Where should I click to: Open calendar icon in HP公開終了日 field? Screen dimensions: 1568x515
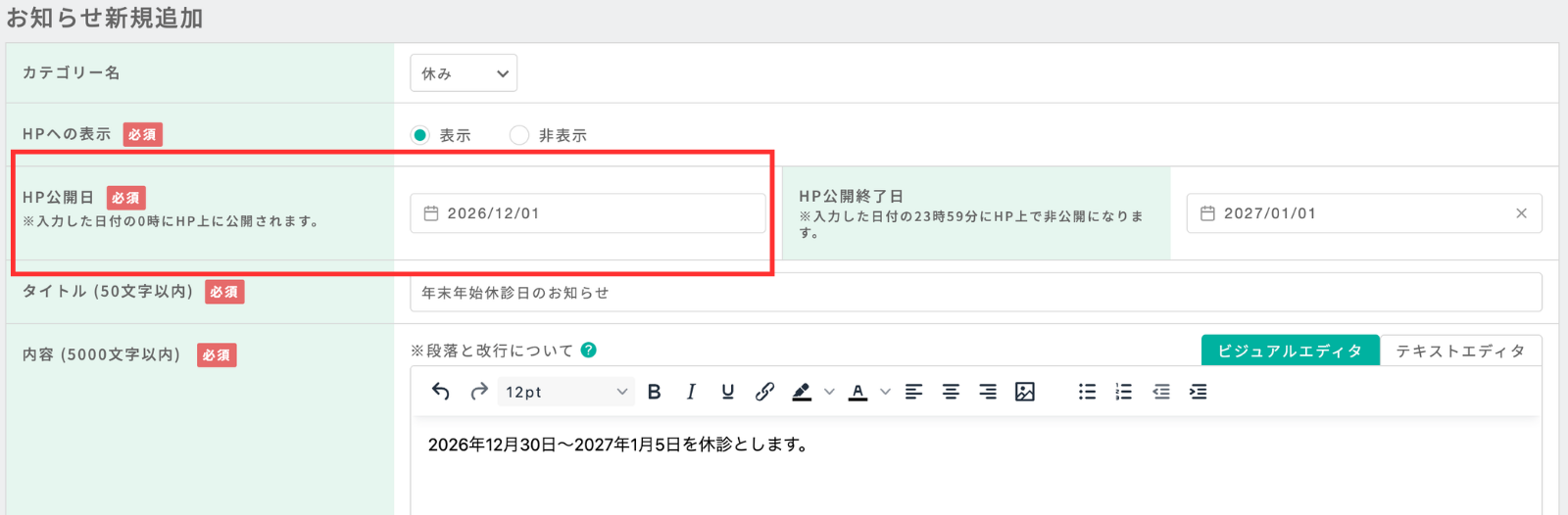pyautogui.click(x=1207, y=213)
